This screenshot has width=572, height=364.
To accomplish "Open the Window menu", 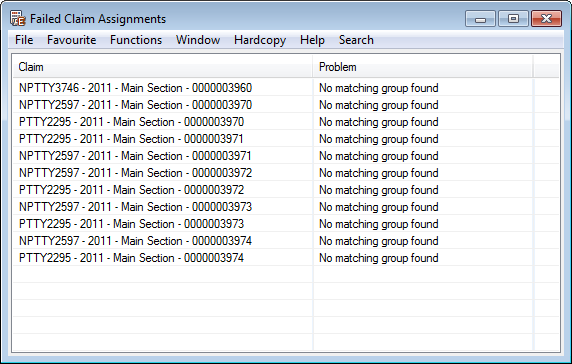I will click(198, 40).
